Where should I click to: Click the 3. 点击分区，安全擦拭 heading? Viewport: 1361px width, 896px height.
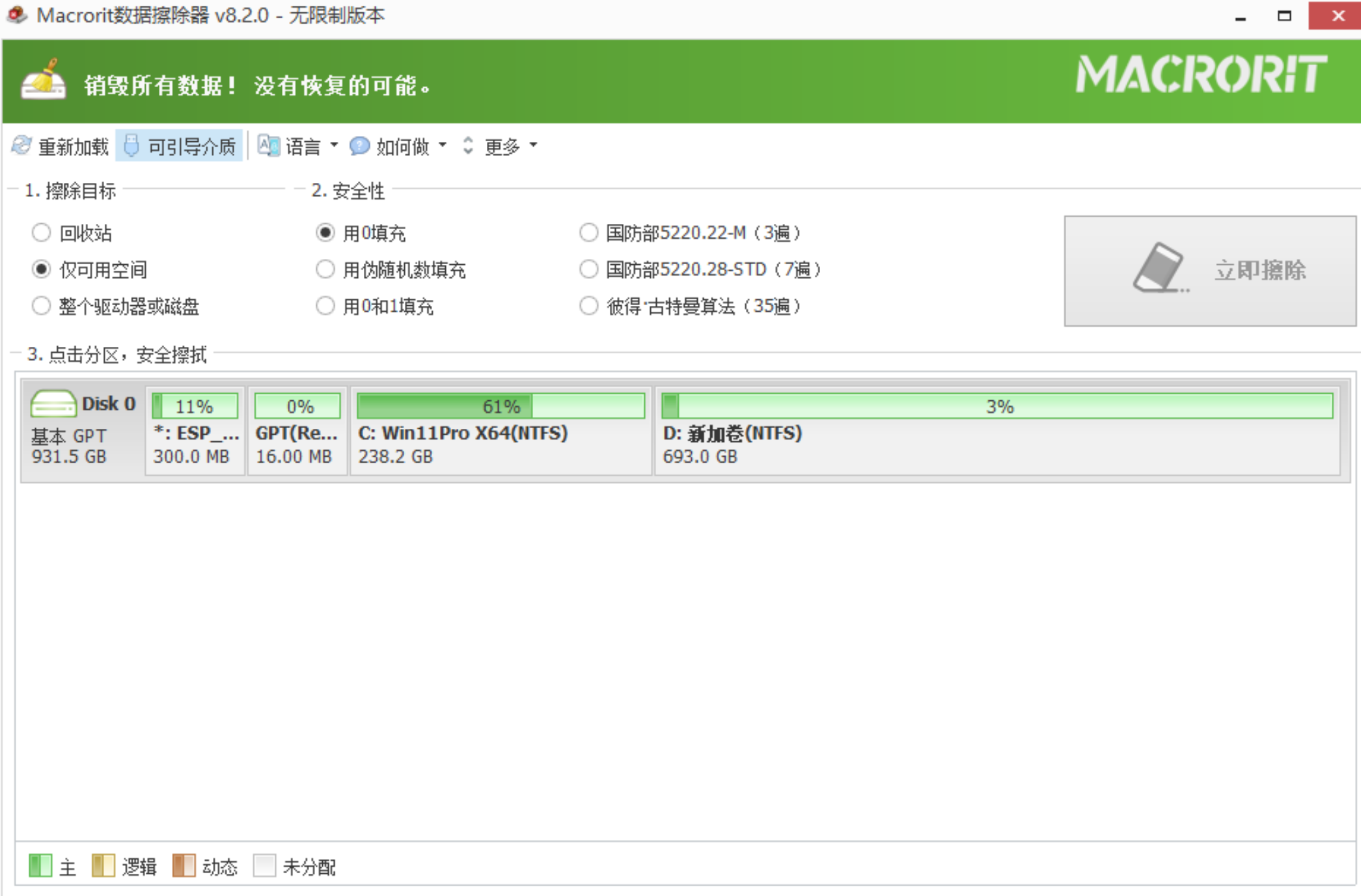(x=117, y=355)
